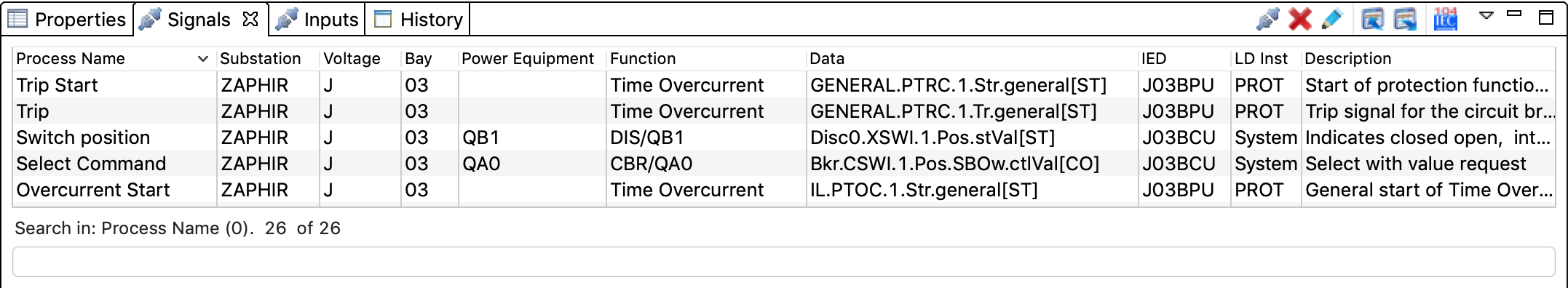Click the Bkr.CSWI.1.Pos.SBOw.ctlVal[CO] data cell

955,164
